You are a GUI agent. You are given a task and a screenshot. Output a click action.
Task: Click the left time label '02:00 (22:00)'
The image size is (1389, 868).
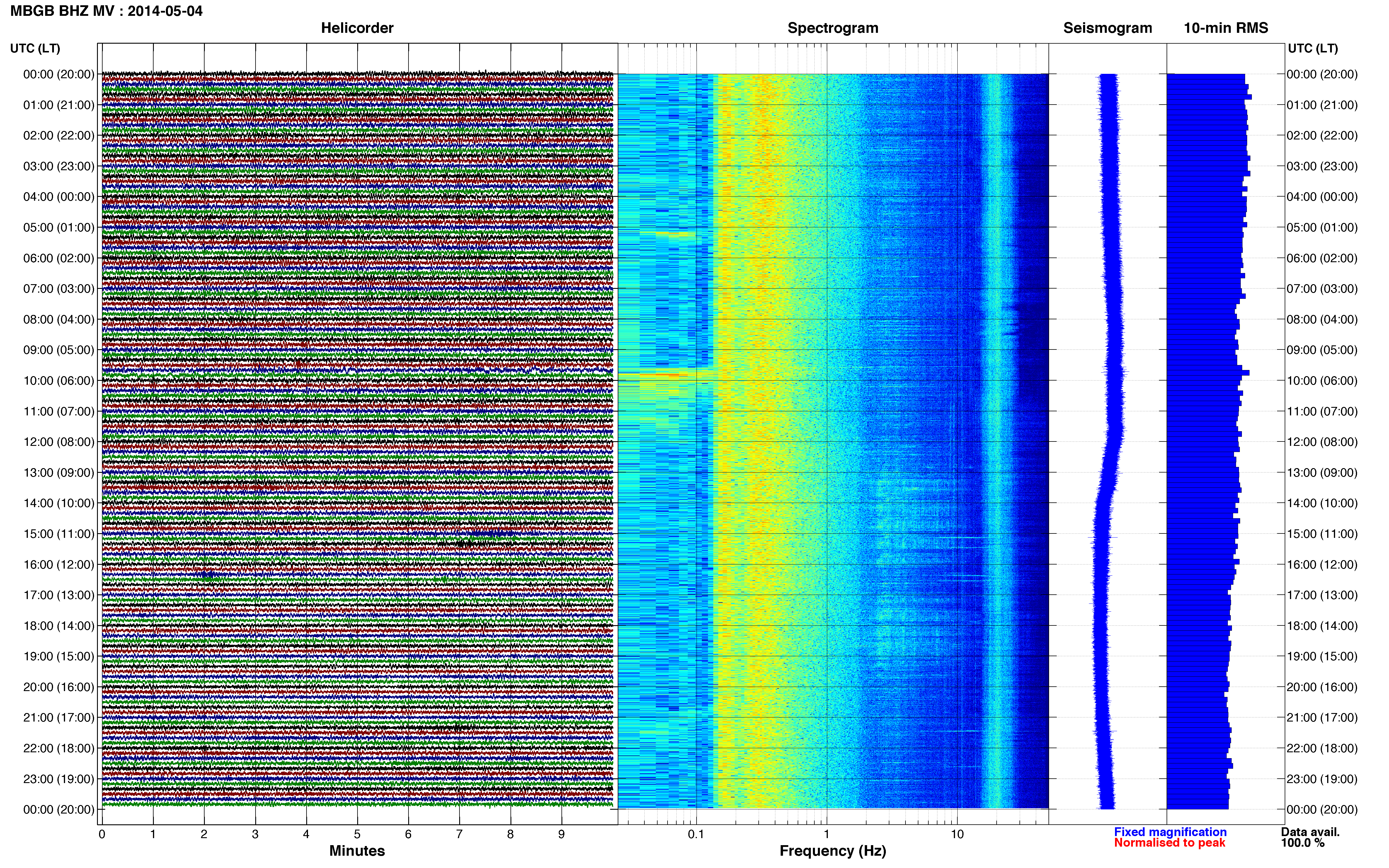pos(59,135)
